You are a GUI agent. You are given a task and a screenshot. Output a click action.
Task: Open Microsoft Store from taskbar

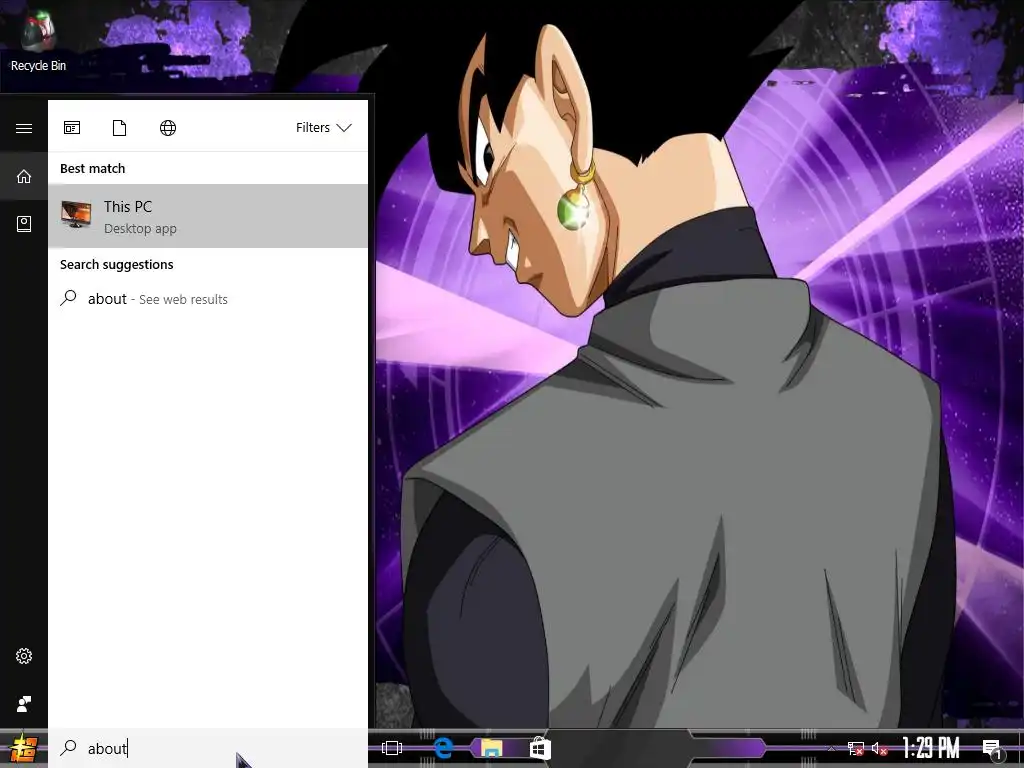(x=540, y=748)
